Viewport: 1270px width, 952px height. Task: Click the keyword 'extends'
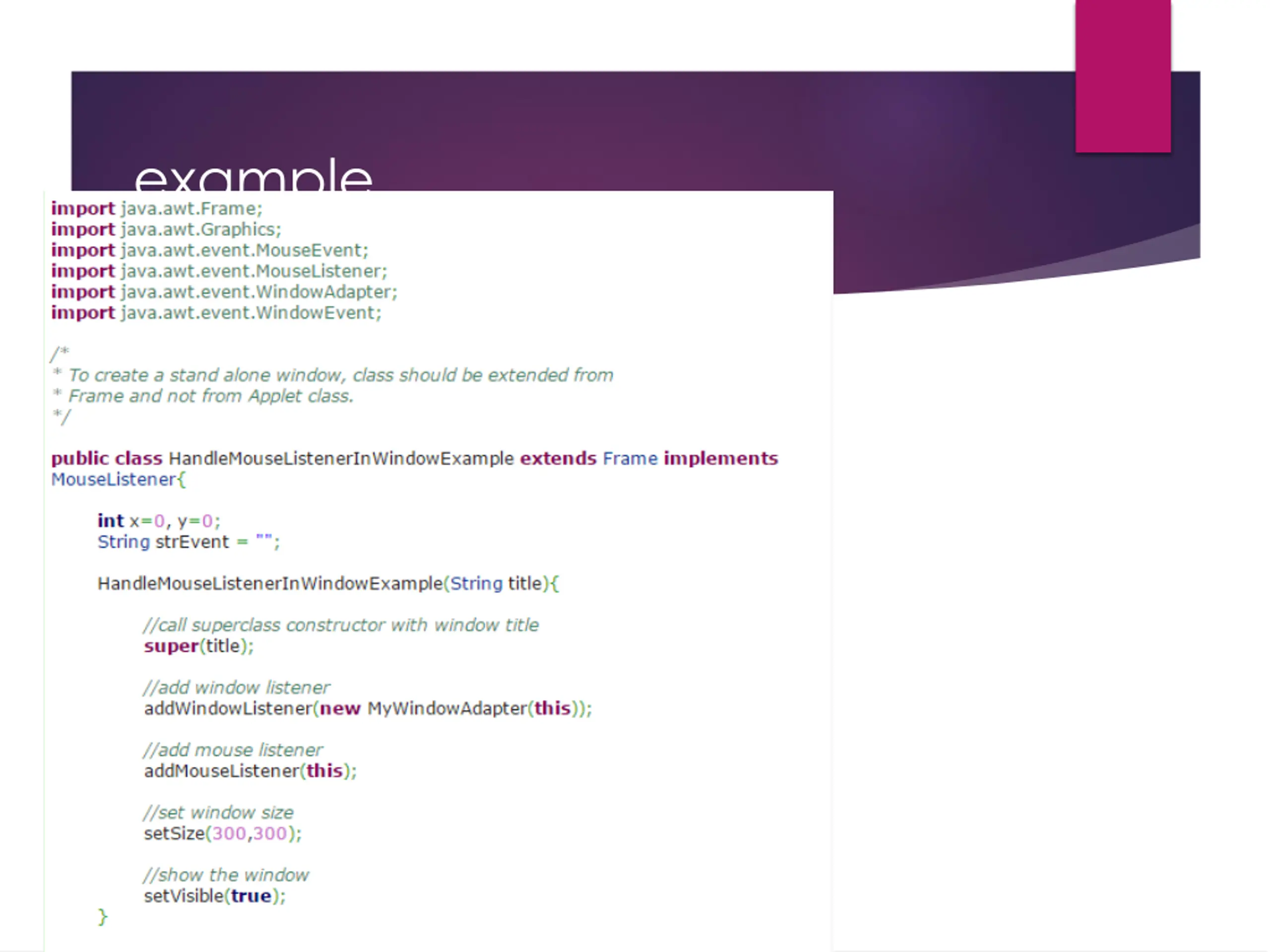point(558,459)
